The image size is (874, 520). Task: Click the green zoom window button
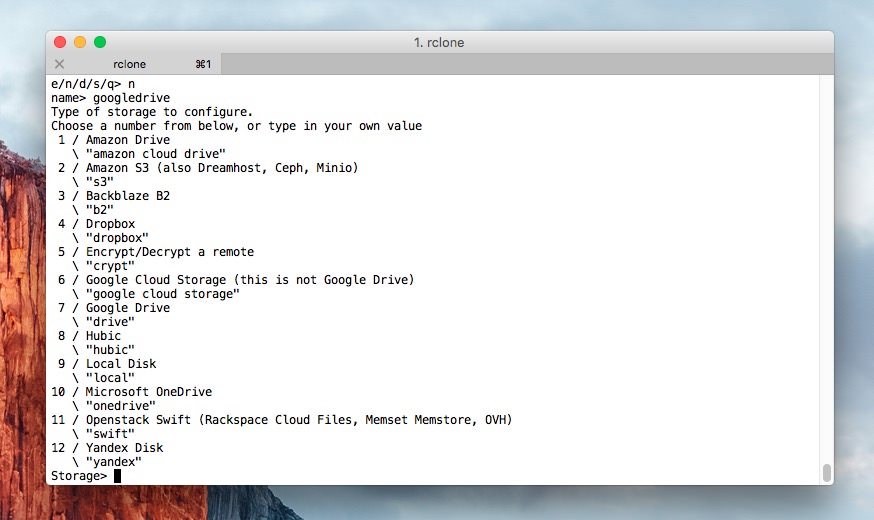point(100,42)
